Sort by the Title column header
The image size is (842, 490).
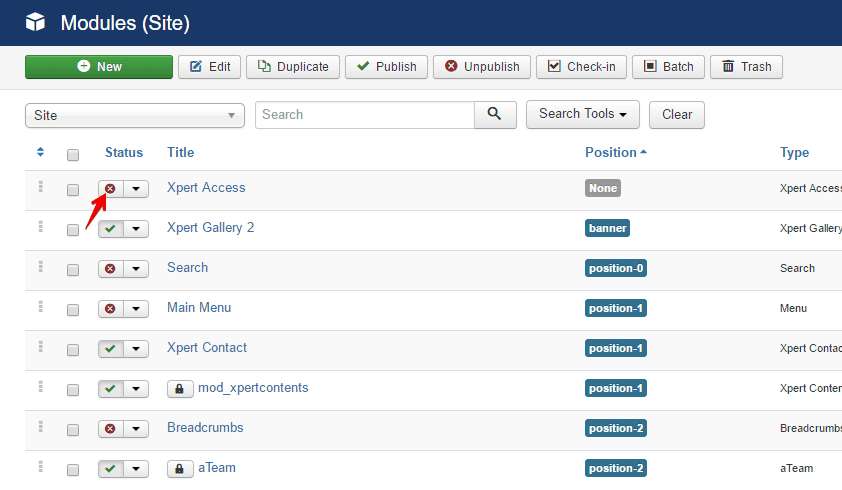click(180, 152)
